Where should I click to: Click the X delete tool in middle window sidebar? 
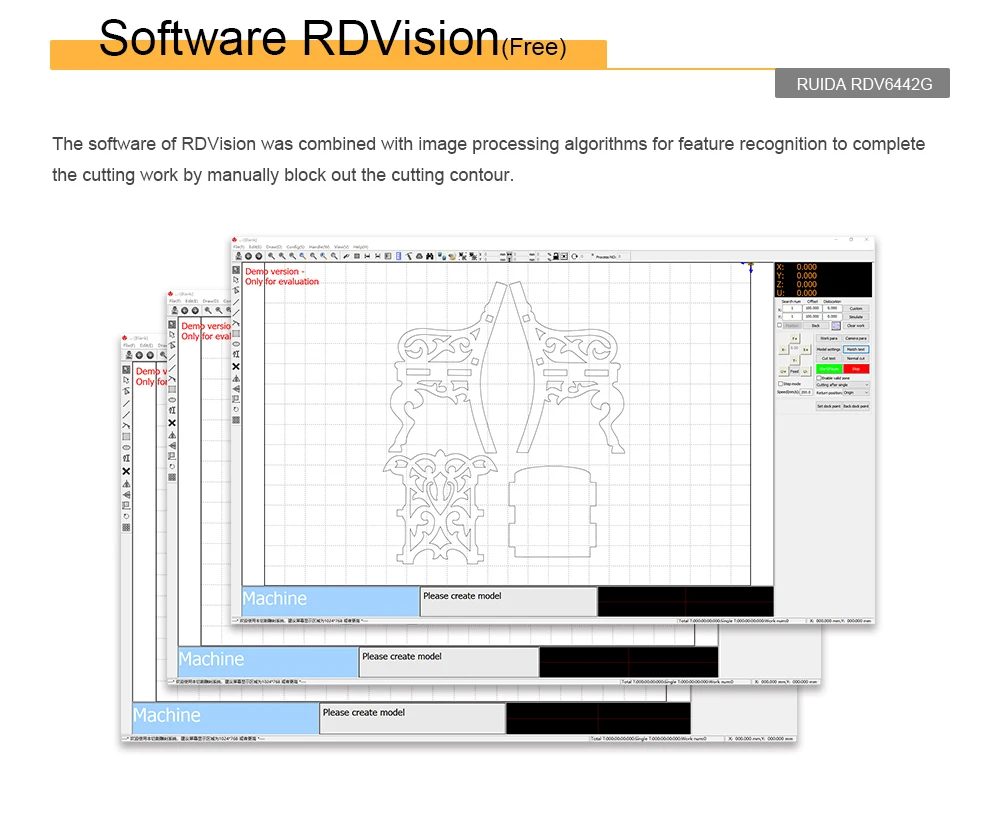172,423
